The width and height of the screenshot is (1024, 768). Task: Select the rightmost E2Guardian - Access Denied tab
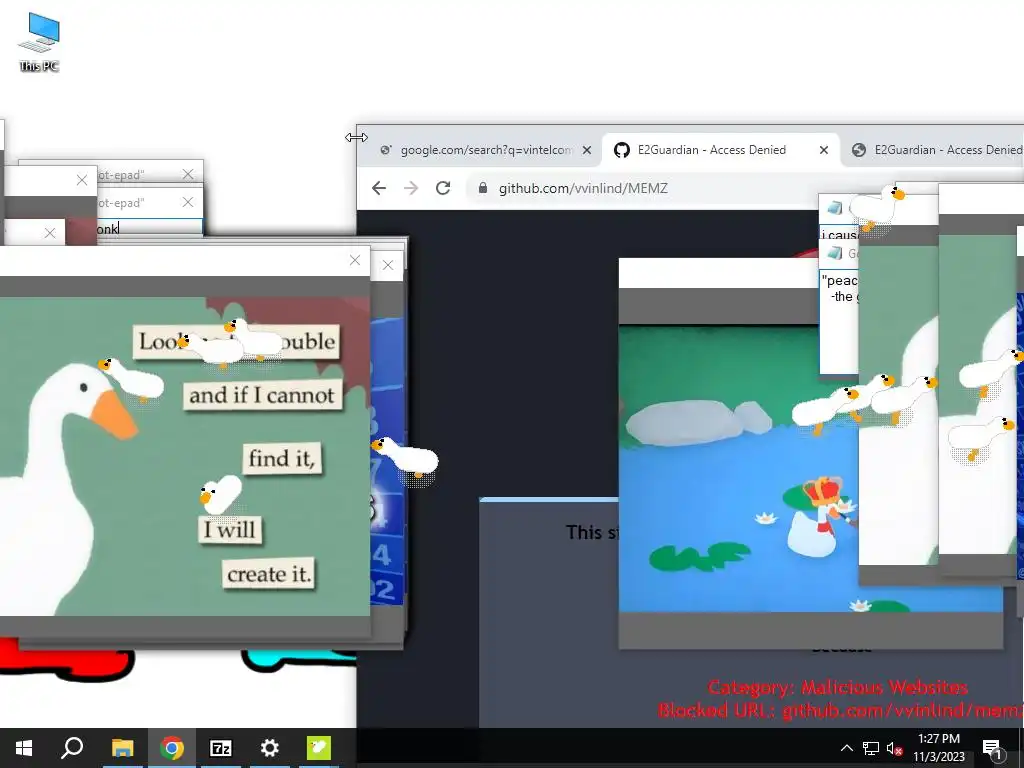click(937, 150)
